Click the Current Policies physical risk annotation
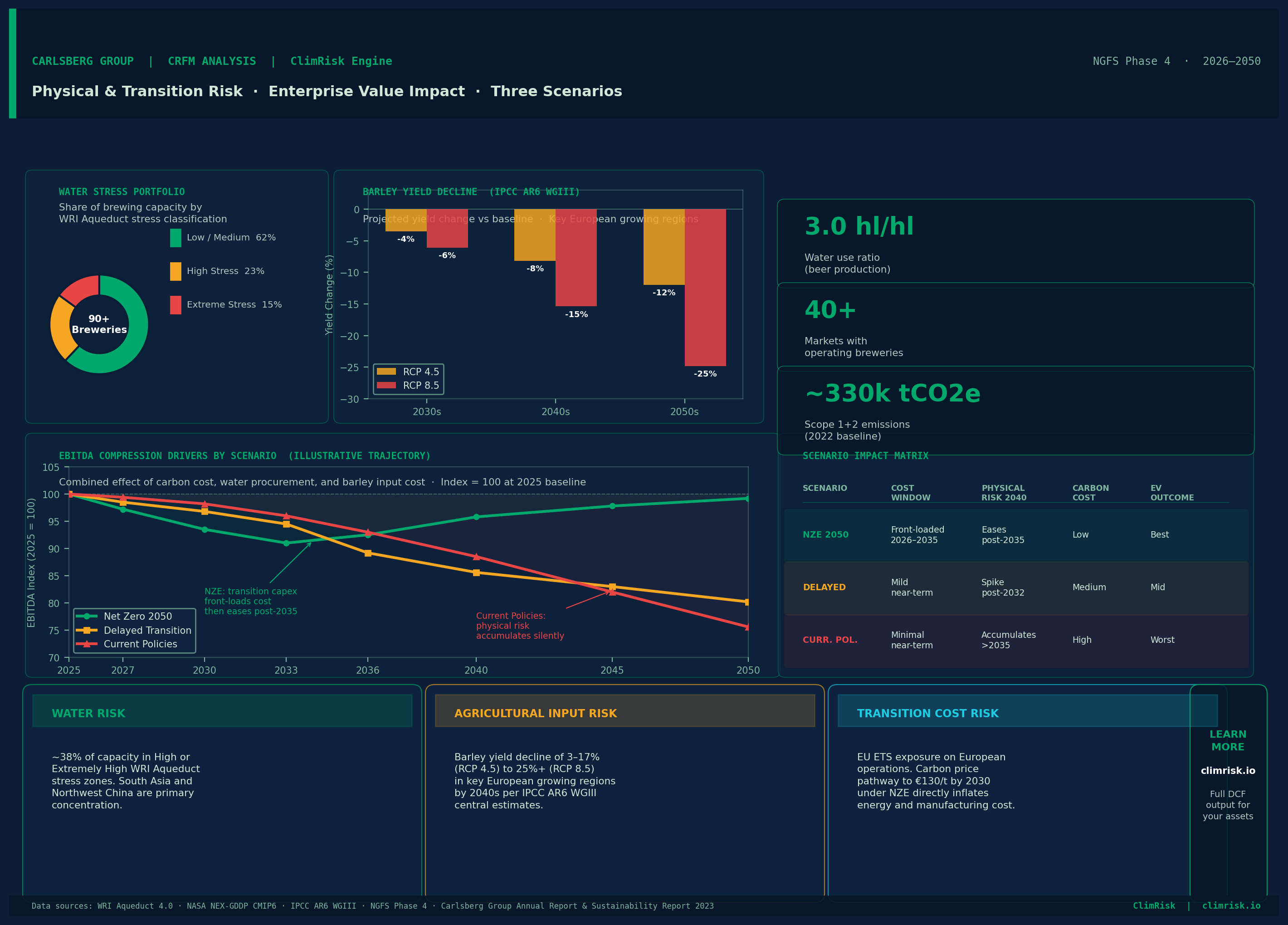Image resolution: width=1288 pixels, height=925 pixels. [x=520, y=626]
